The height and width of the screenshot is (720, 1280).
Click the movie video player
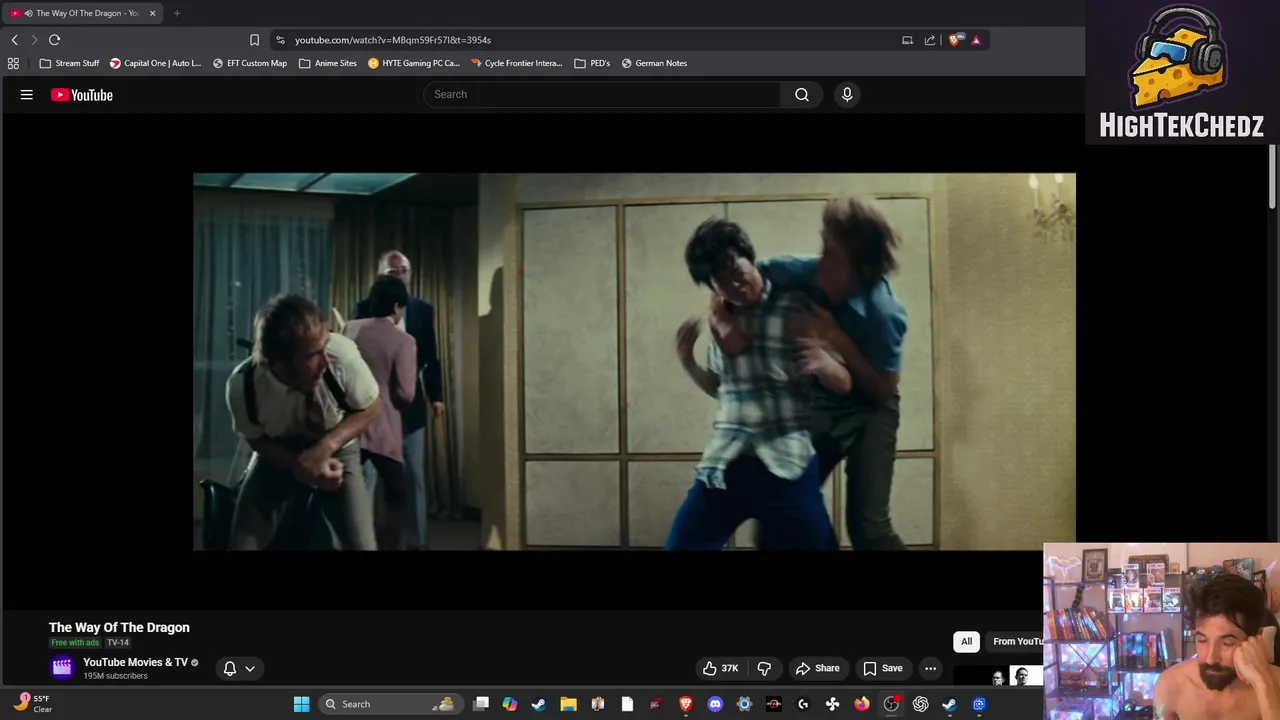634,361
